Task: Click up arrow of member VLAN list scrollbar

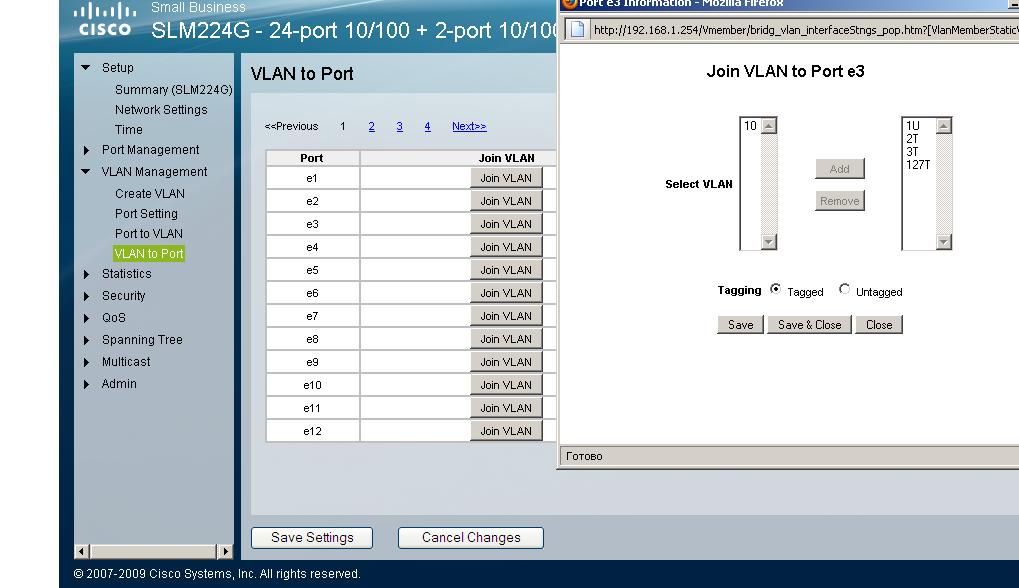Action: tap(944, 125)
